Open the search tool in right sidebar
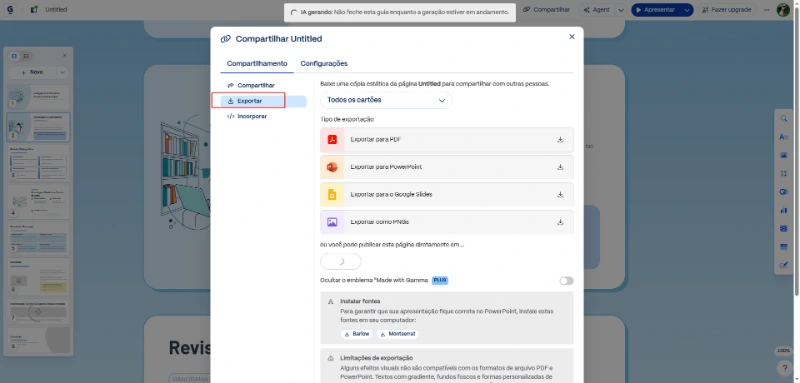The height and width of the screenshot is (383, 800). click(x=784, y=118)
